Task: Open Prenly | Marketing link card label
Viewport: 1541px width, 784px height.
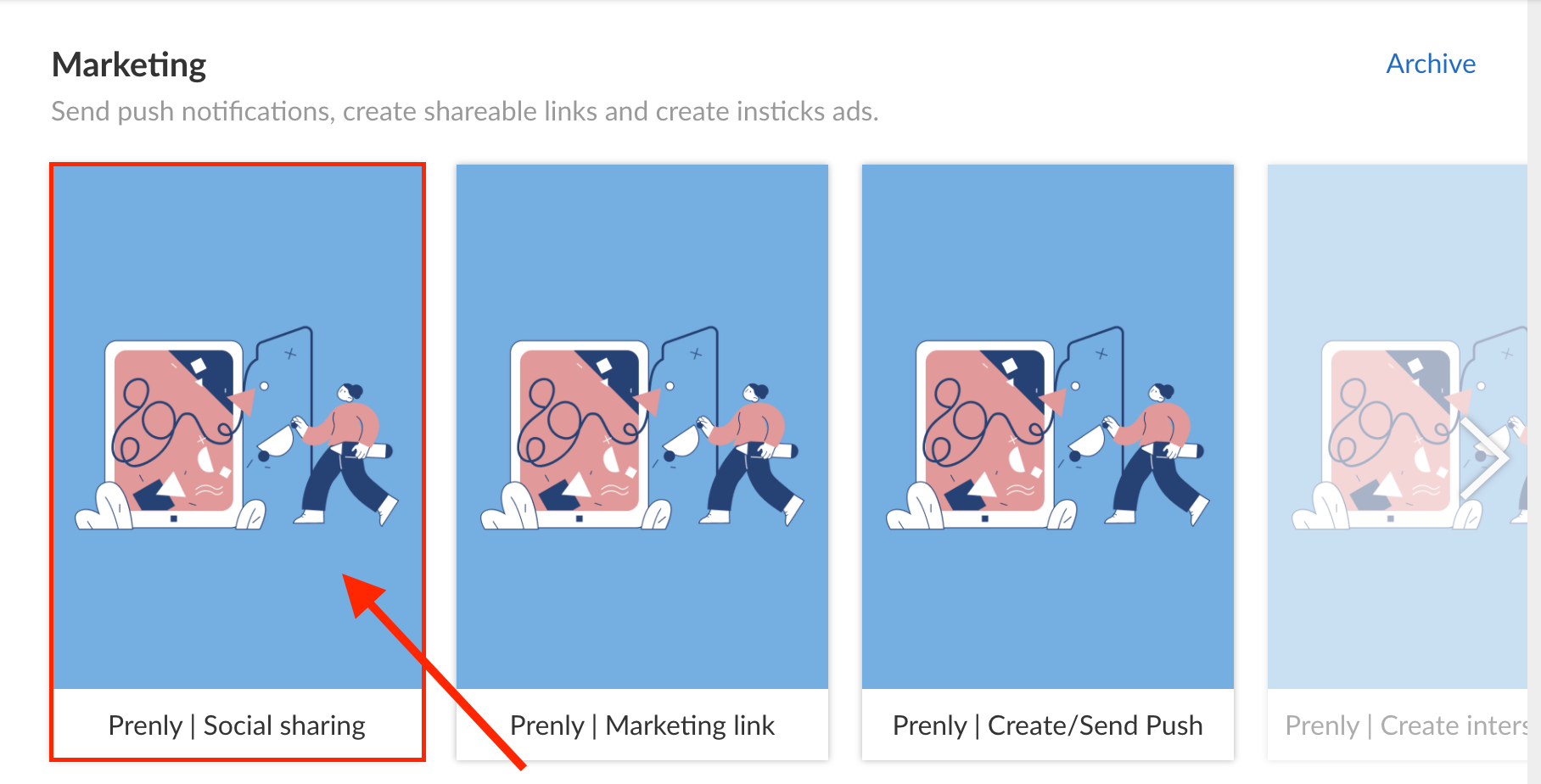Action: coord(642,725)
